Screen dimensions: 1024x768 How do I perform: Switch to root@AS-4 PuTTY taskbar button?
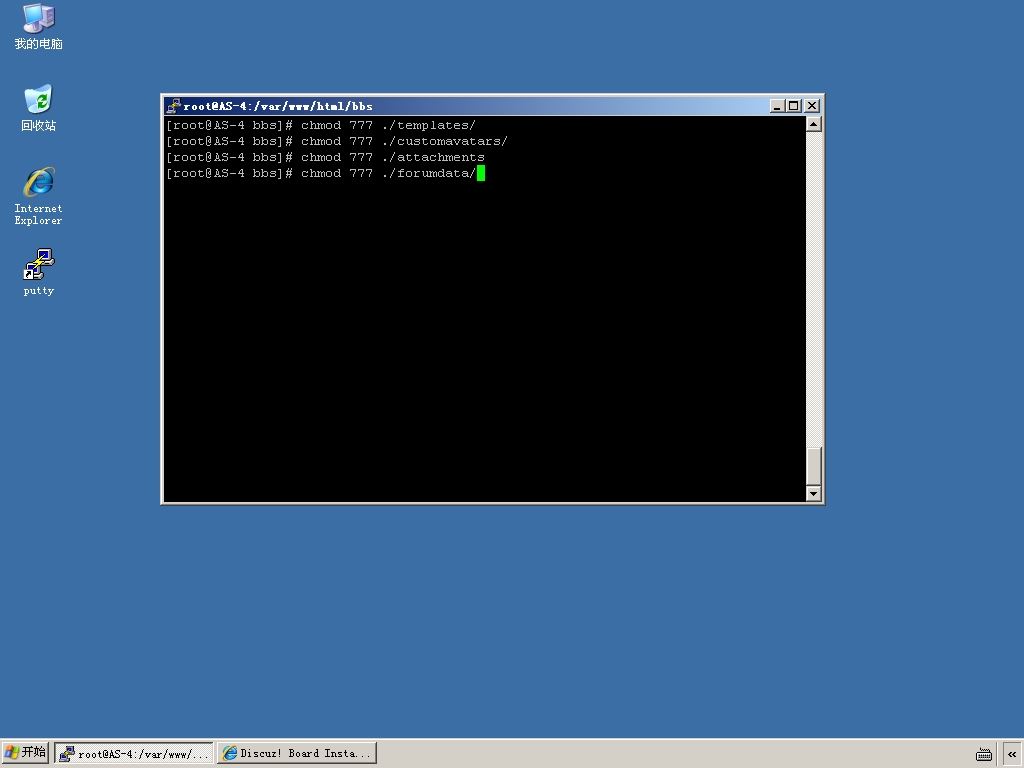pyautogui.click(x=134, y=753)
